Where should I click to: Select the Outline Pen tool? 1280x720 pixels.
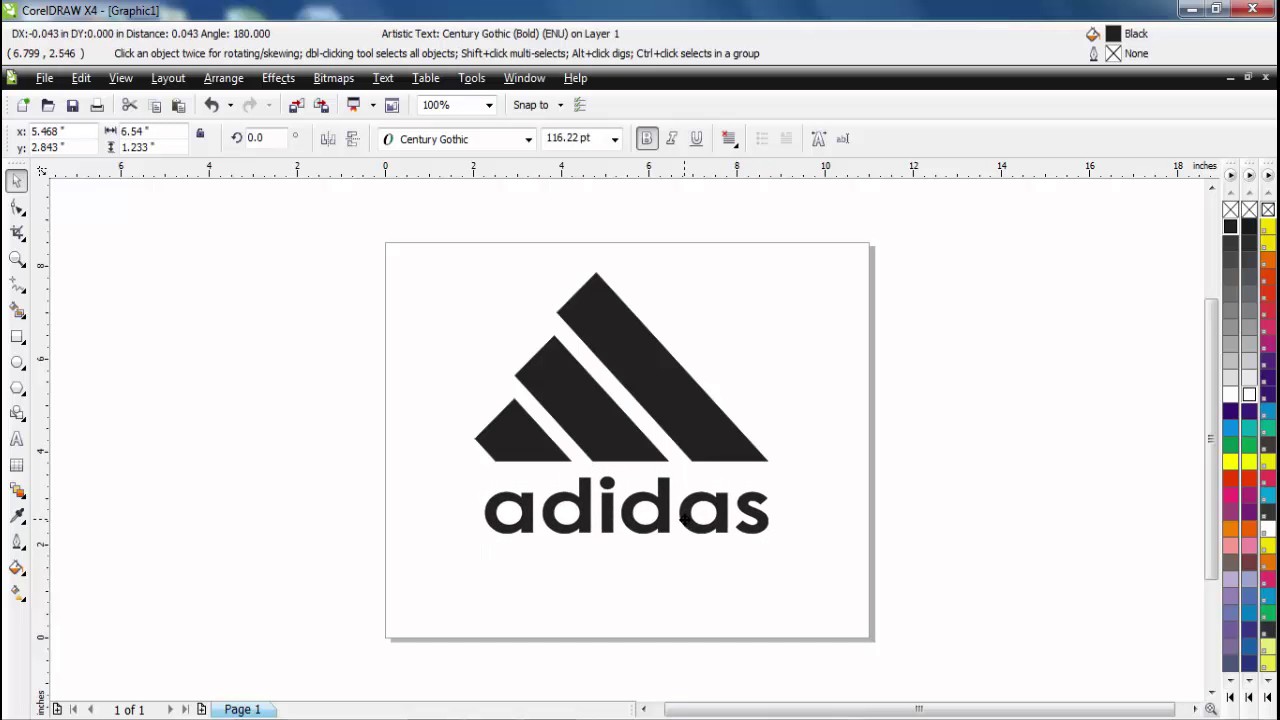pyautogui.click(x=17, y=542)
